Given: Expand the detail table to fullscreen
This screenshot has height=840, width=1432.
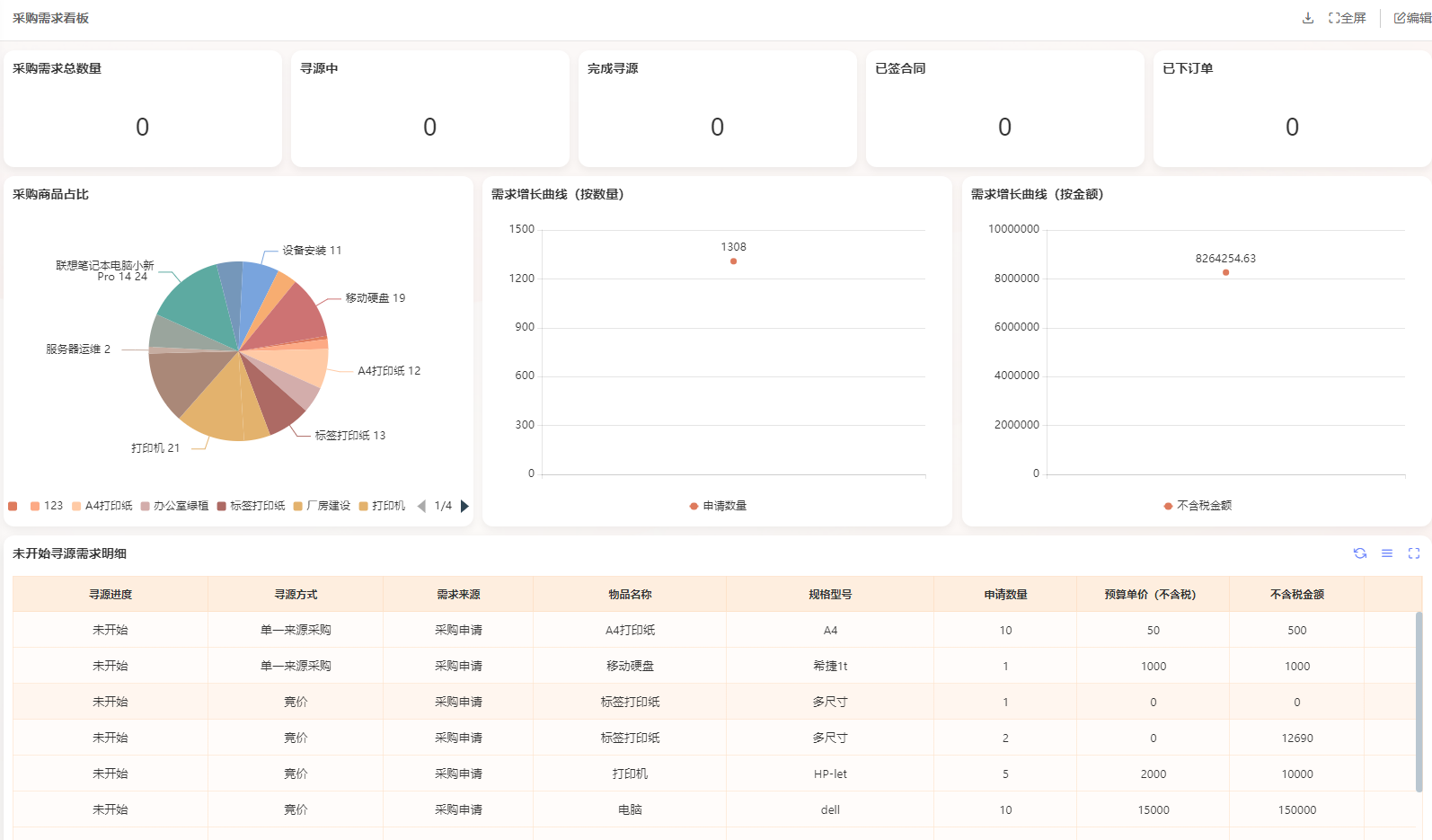Looking at the screenshot, I should click(x=1414, y=553).
